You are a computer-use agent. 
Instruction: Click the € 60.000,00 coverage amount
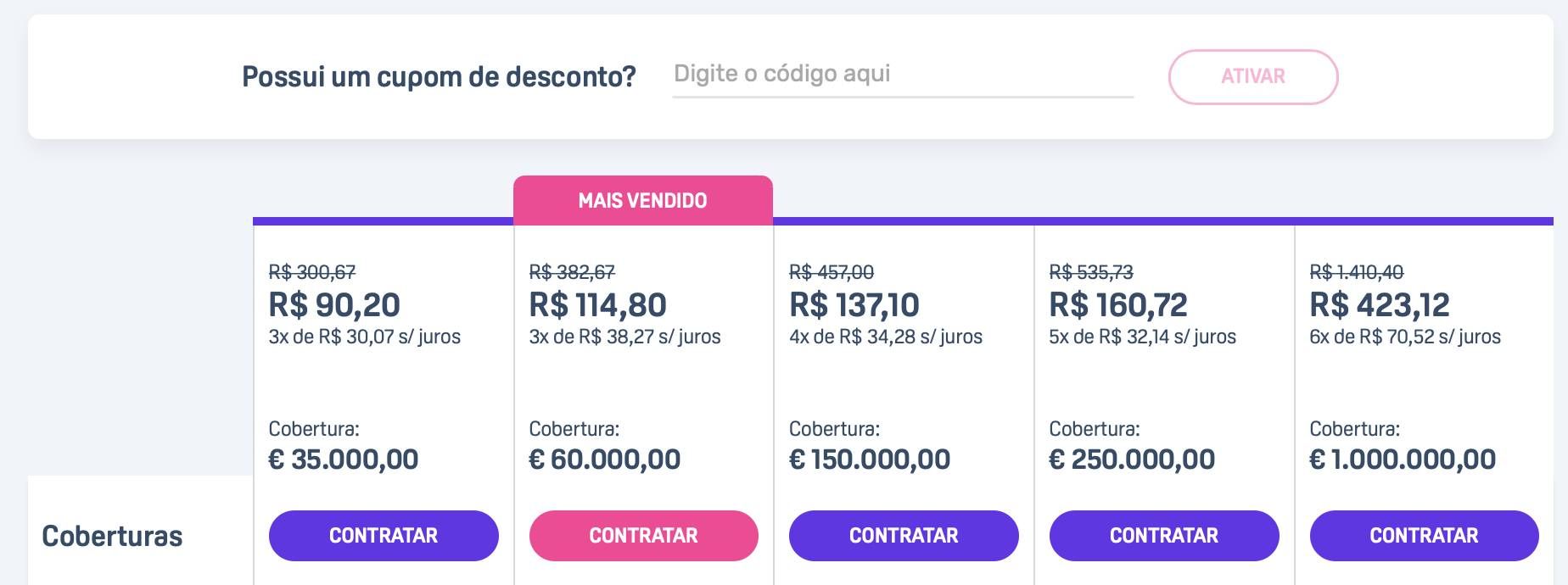(605, 460)
